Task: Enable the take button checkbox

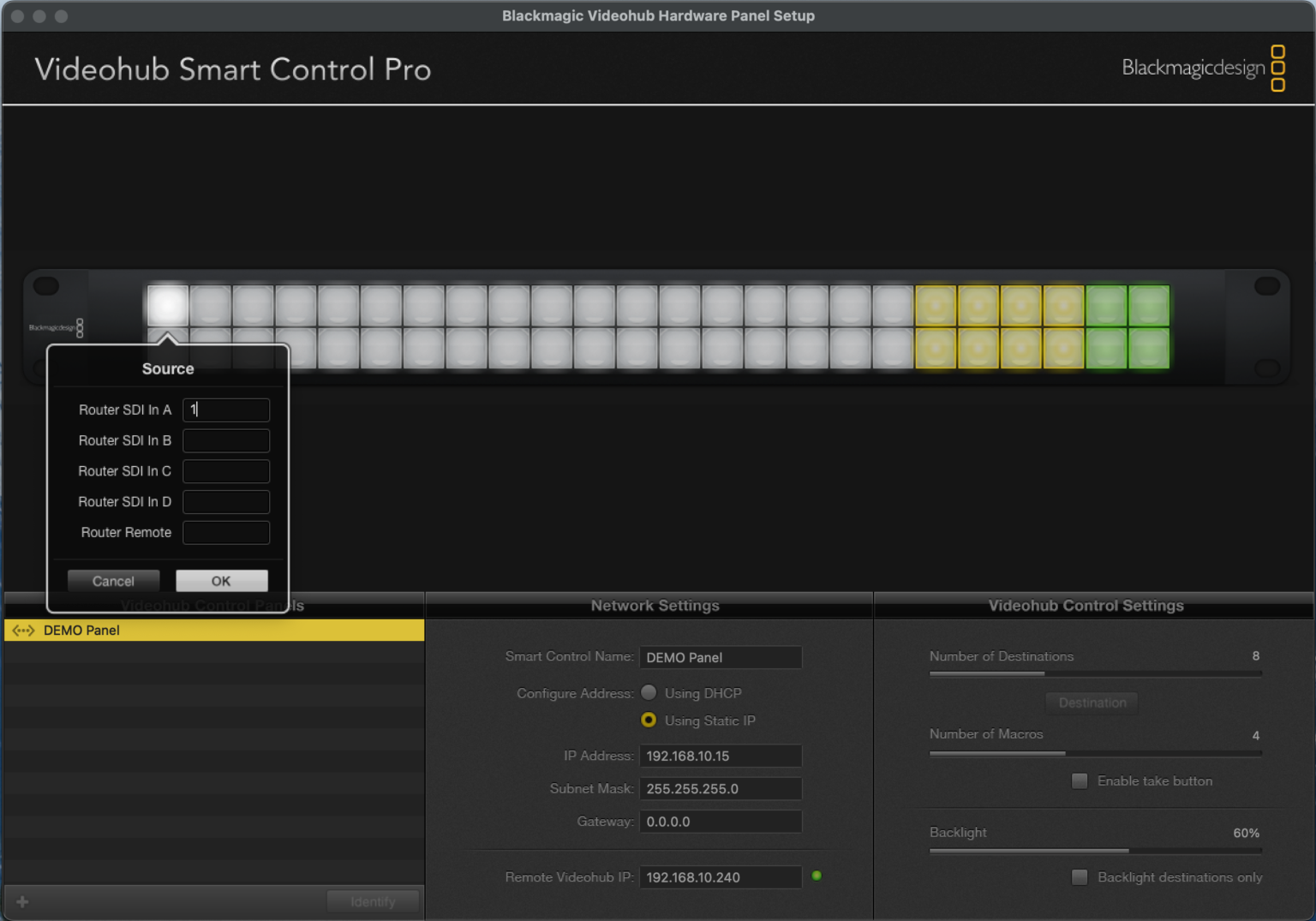Action: pyautogui.click(x=1080, y=780)
